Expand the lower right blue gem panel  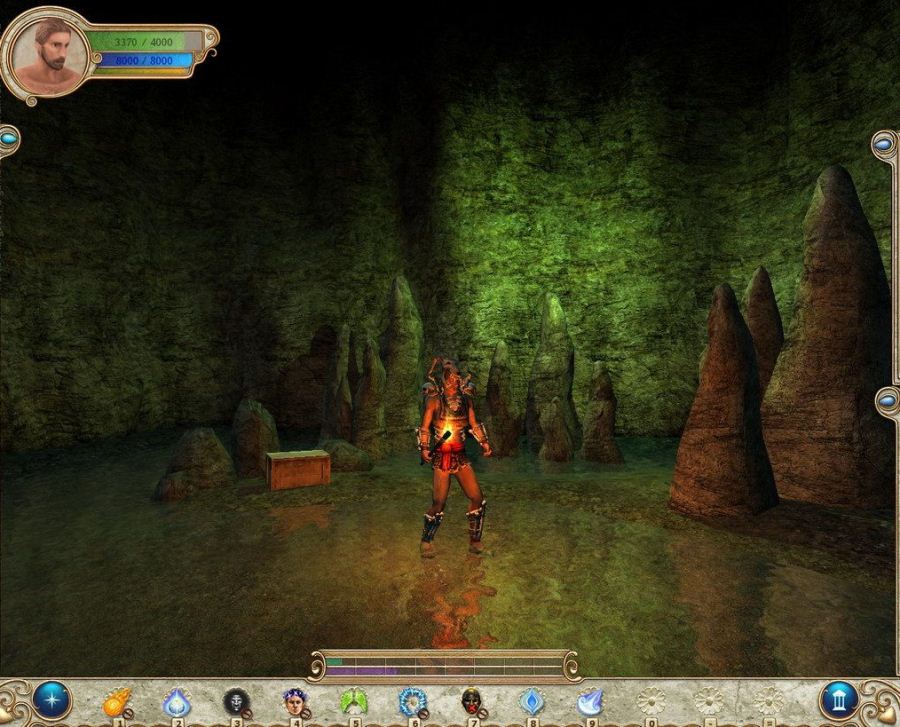885,402
